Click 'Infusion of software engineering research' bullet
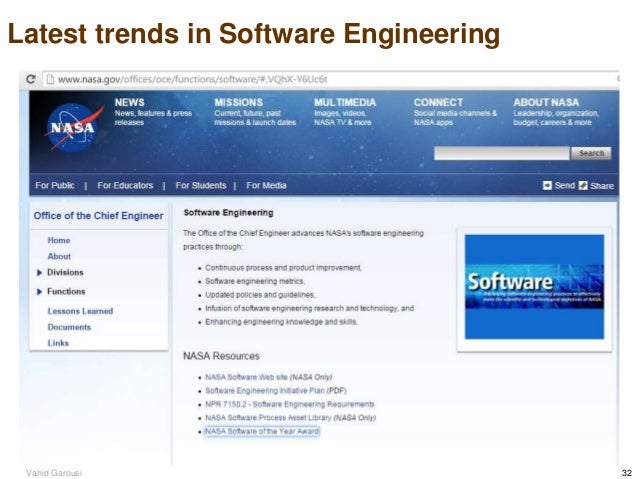 coord(310,308)
